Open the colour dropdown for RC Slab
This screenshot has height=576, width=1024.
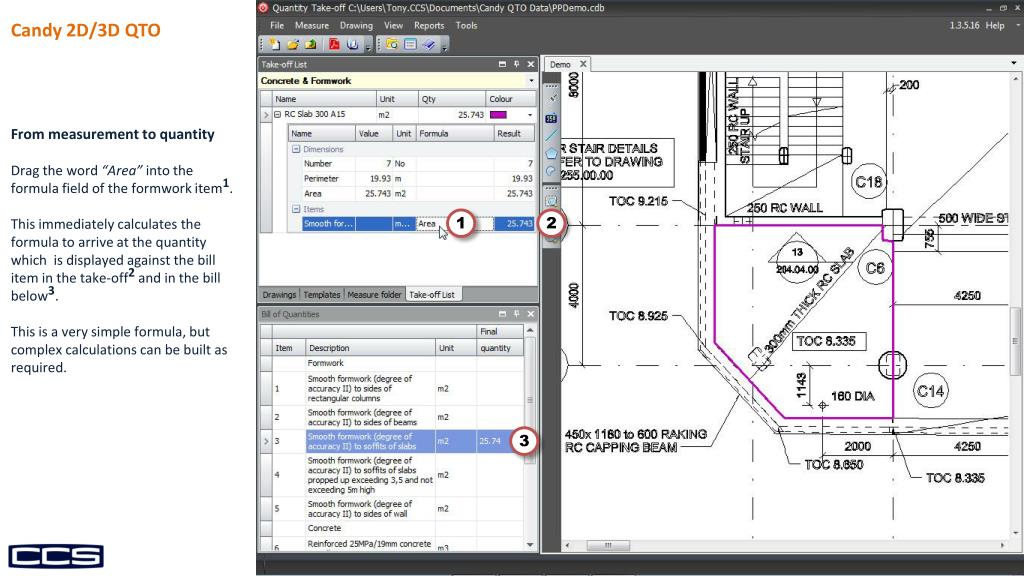tap(530, 115)
